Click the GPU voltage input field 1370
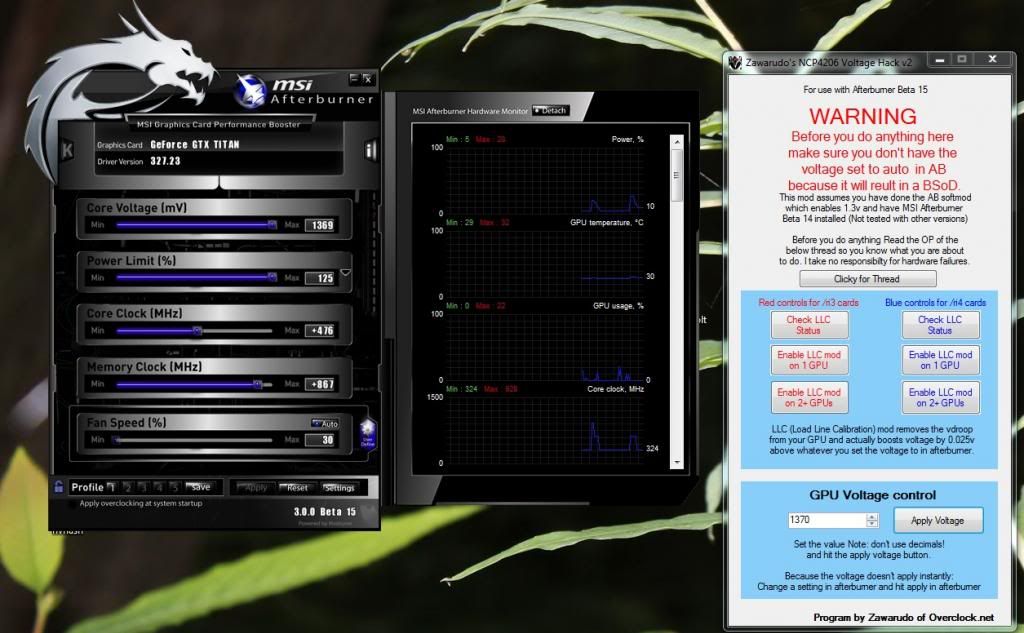The width and height of the screenshot is (1024, 633). point(826,520)
